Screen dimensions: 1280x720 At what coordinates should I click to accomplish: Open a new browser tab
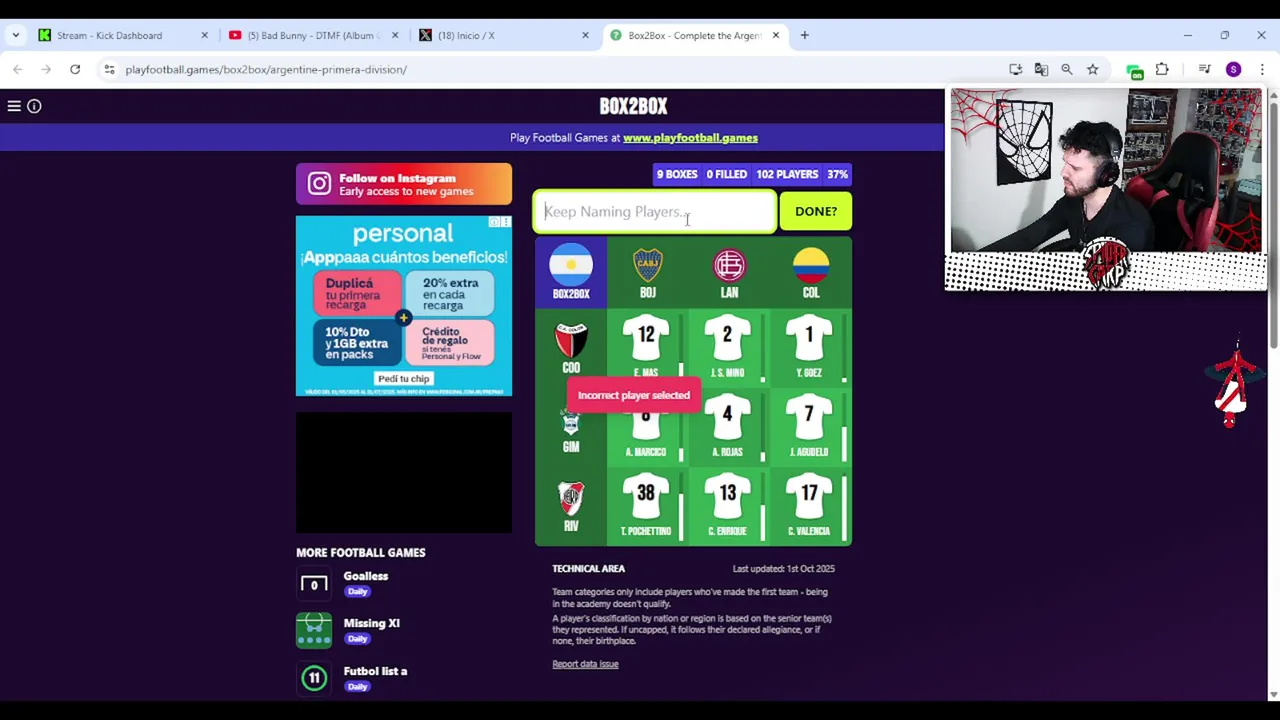point(804,35)
